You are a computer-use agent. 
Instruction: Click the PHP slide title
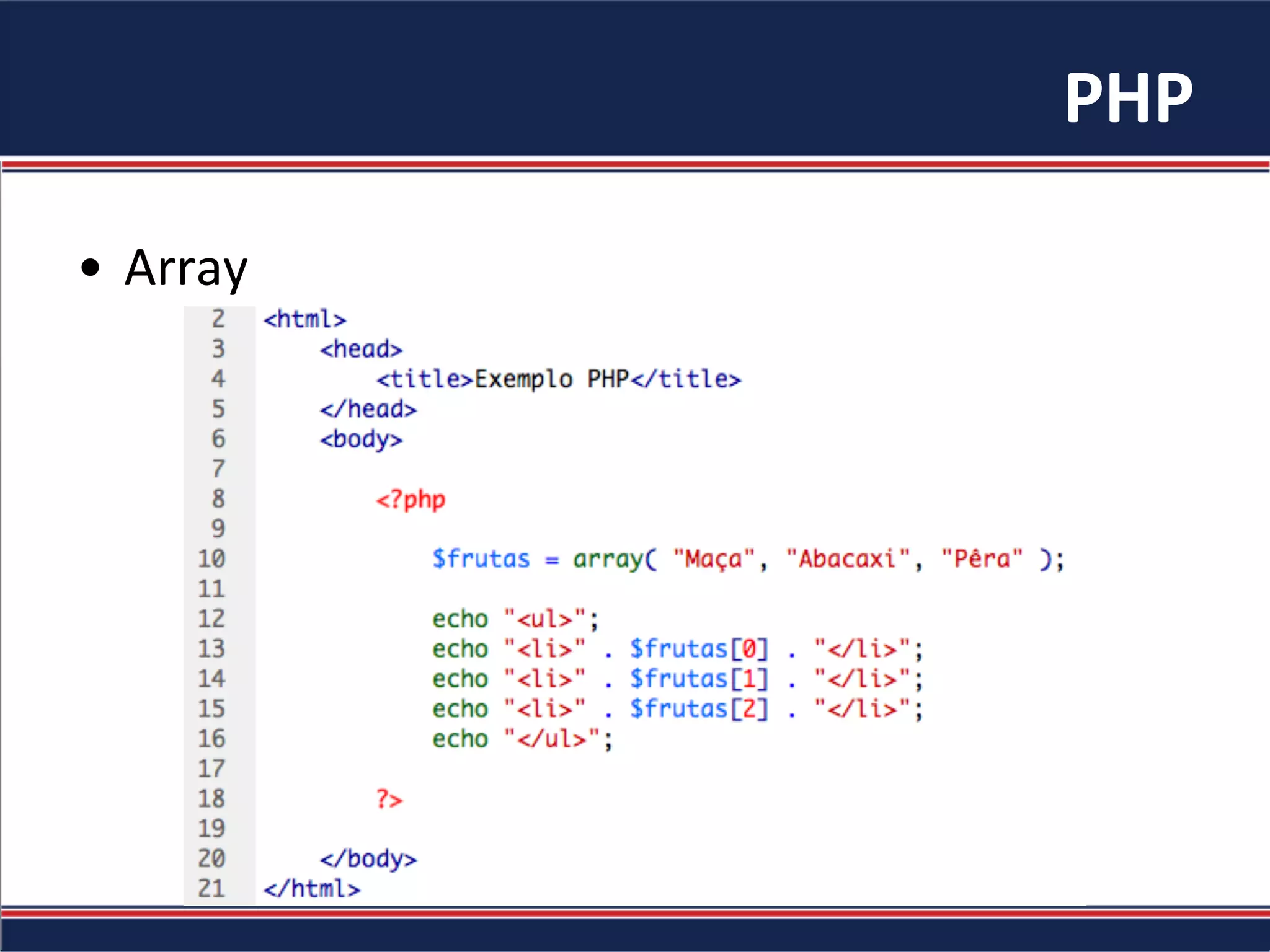coord(1129,97)
